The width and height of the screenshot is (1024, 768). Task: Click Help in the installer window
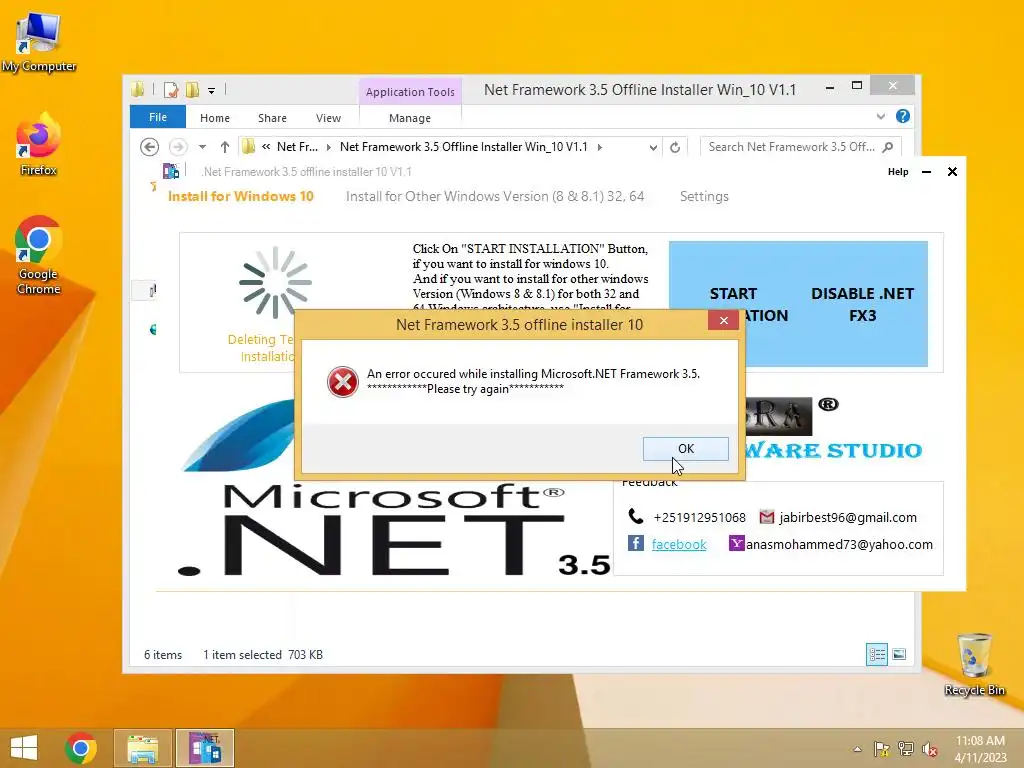(898, 172)
